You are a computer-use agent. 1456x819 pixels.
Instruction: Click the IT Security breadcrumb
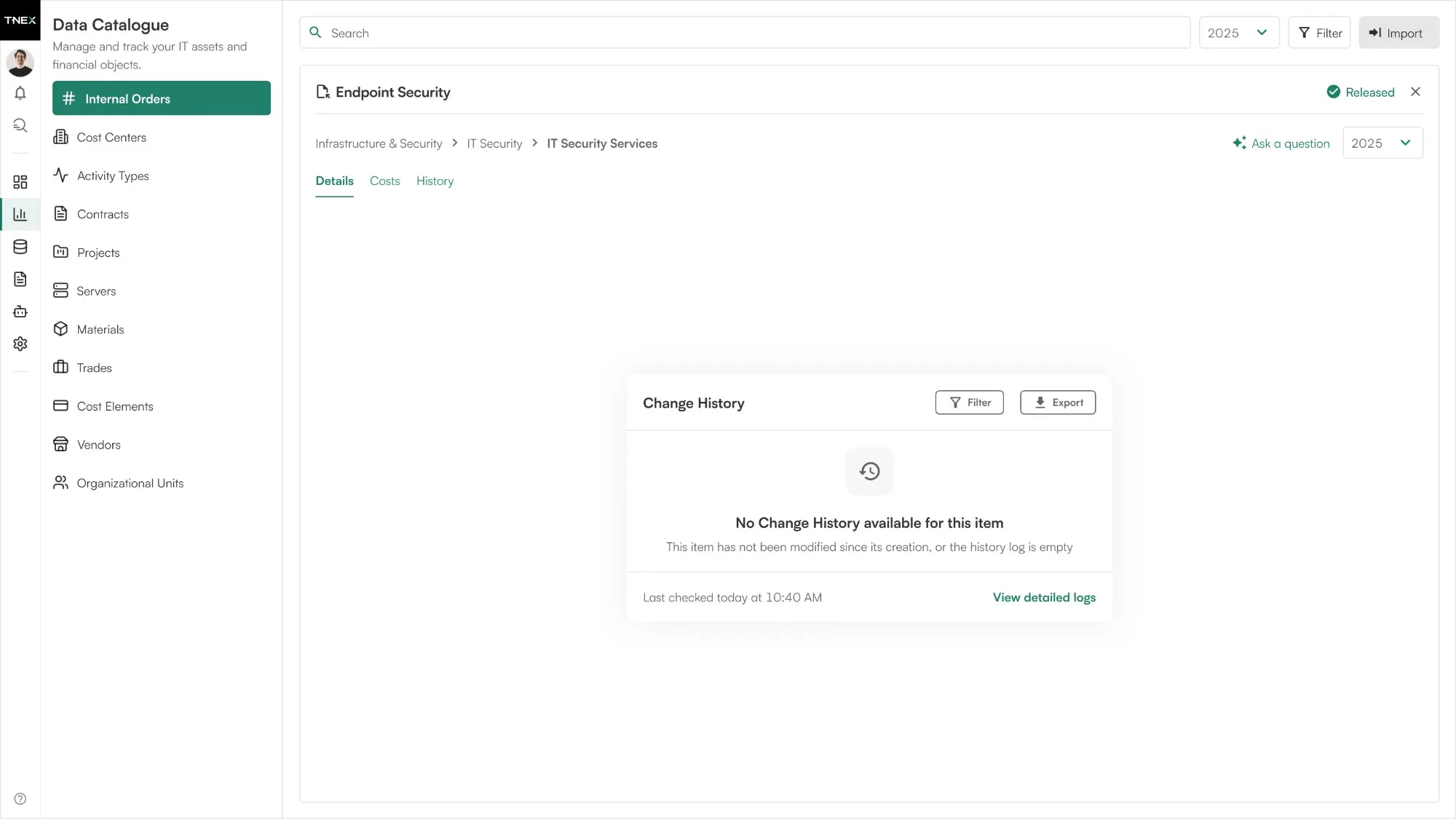[494, 143]
